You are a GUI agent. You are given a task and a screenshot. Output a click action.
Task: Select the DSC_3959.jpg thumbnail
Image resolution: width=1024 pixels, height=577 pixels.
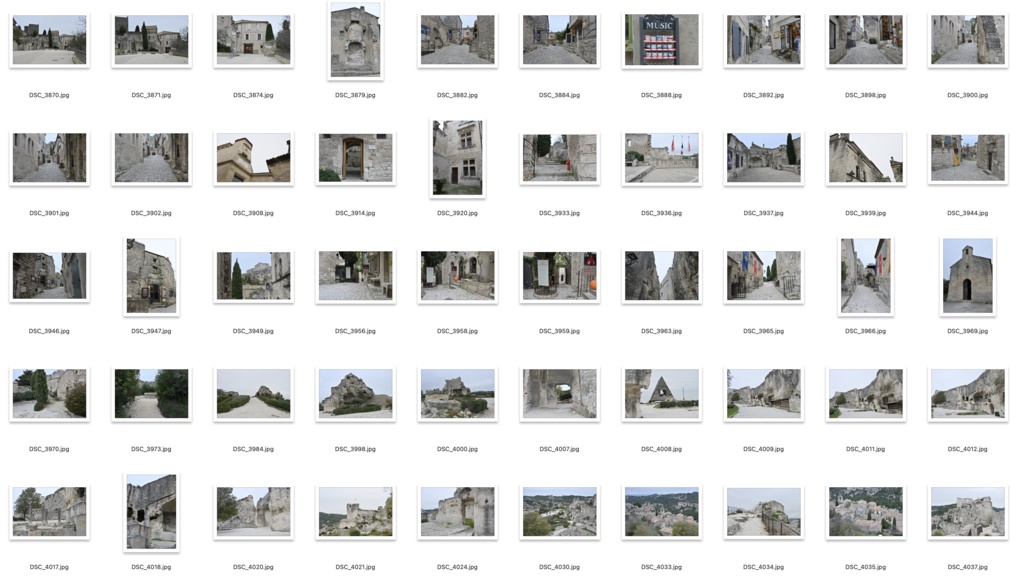click(560, 275)
